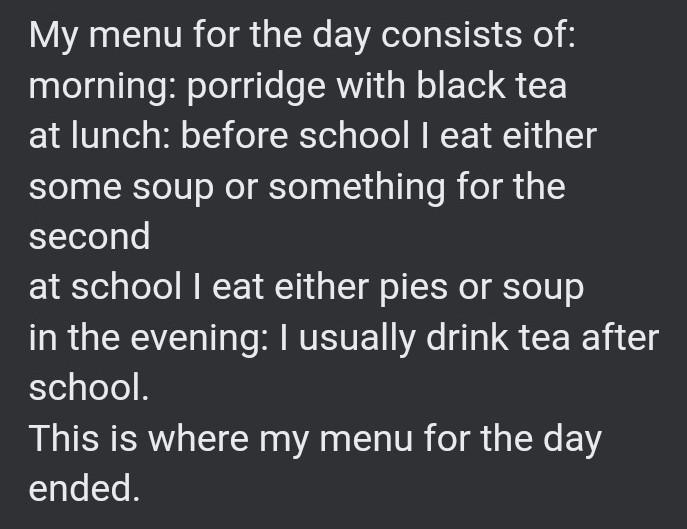Click the word "black" before tea
Viewport: 687px width, 529px height.
pyautogui.click(x=460, y=85)
